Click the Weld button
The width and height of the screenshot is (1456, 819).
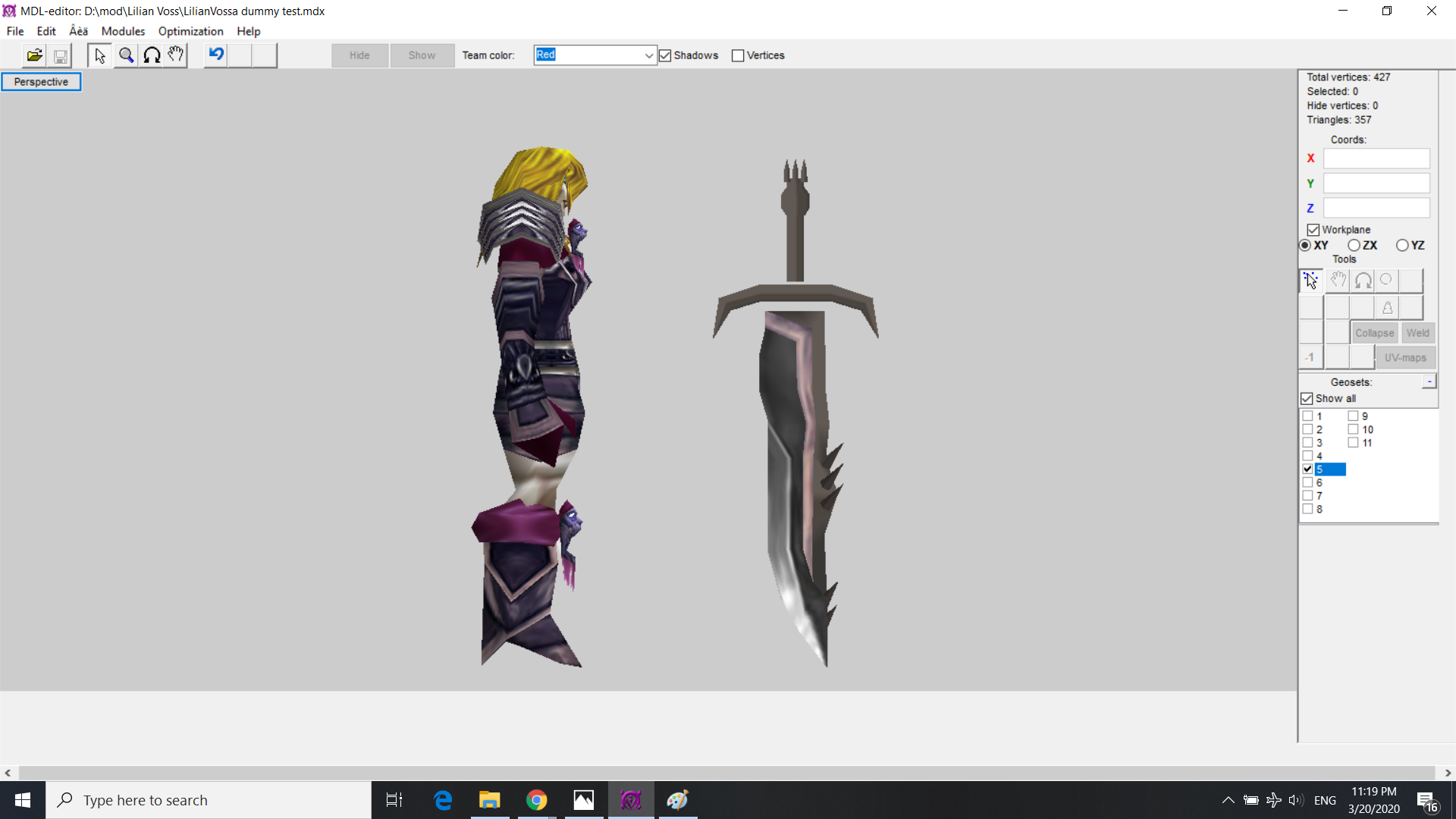1417,333
